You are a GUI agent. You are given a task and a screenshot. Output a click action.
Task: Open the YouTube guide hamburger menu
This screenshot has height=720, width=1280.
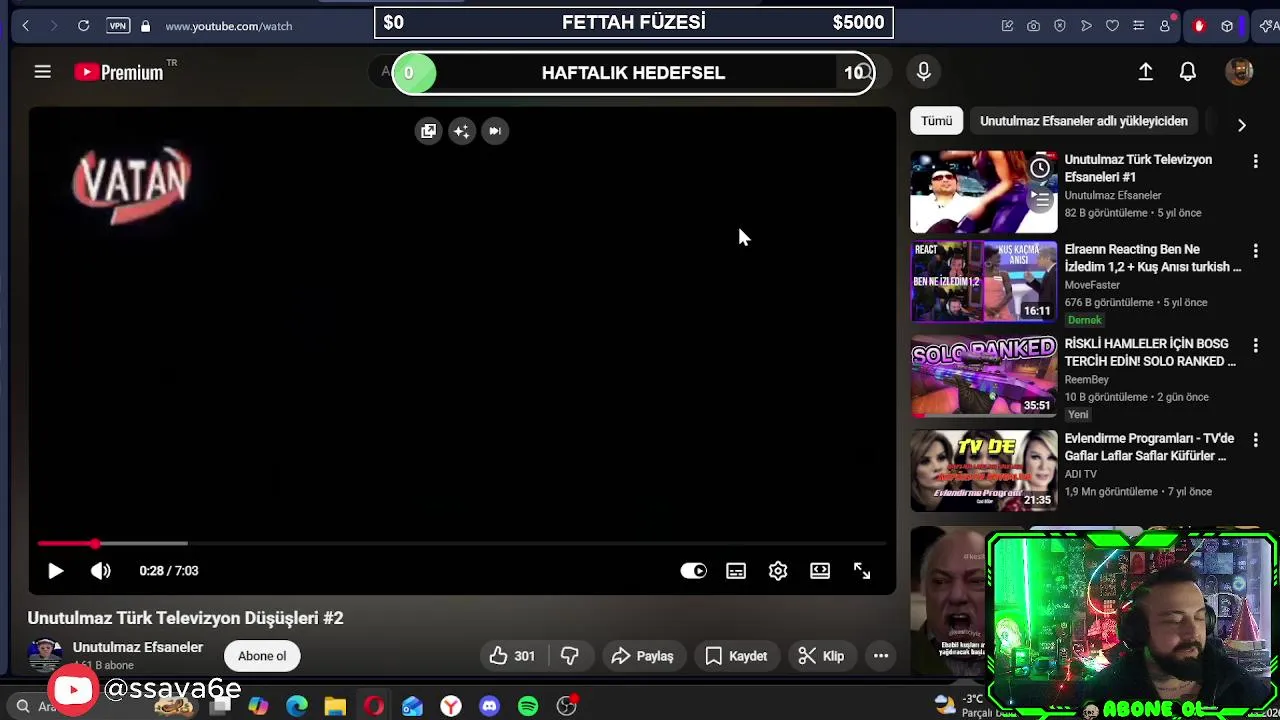[x=42, y=72]
